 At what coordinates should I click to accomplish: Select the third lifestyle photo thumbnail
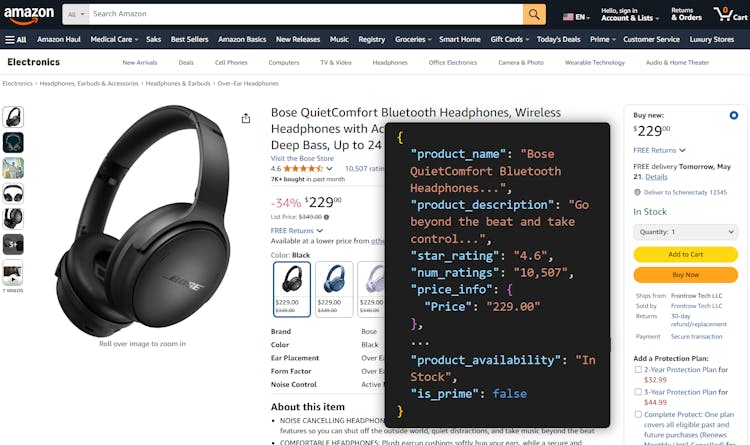pyautogui.click(x=13, y=168)
